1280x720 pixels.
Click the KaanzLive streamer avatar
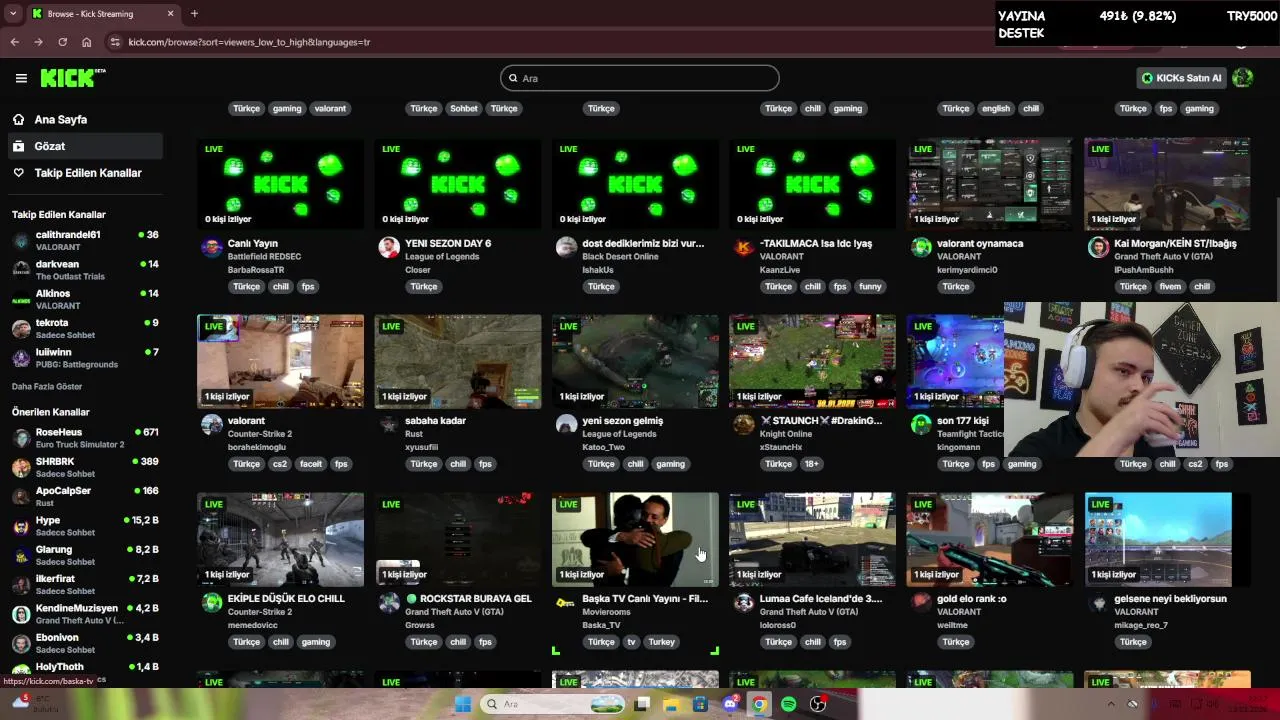744,248
